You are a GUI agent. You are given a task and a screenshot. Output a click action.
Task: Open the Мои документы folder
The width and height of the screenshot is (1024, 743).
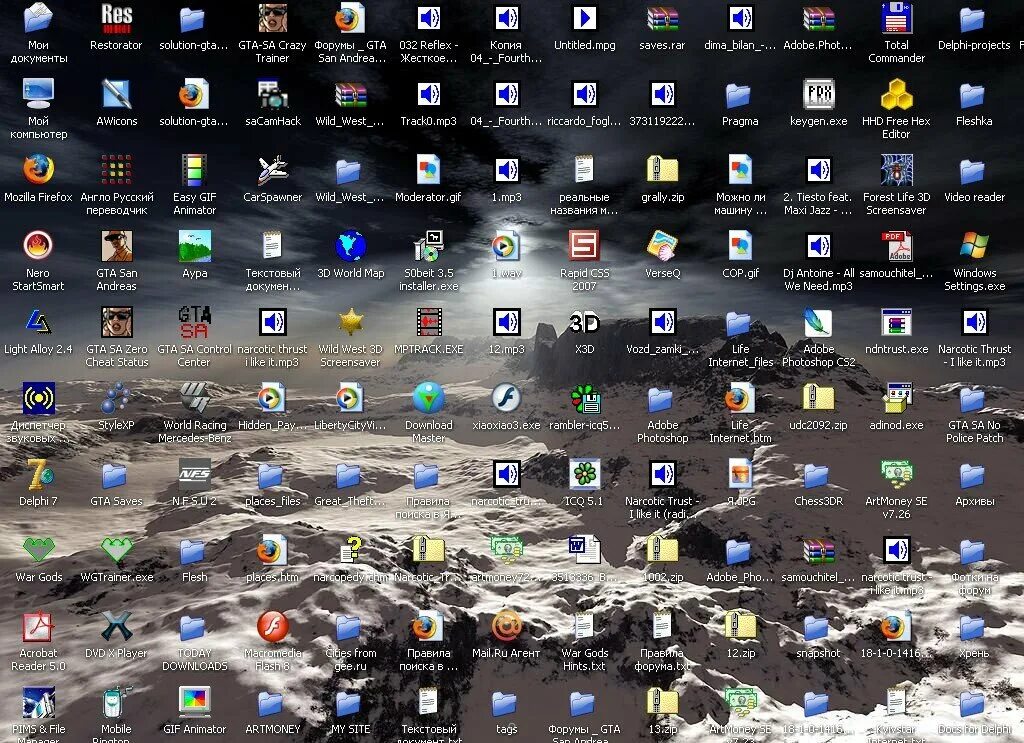click(39, 18)
